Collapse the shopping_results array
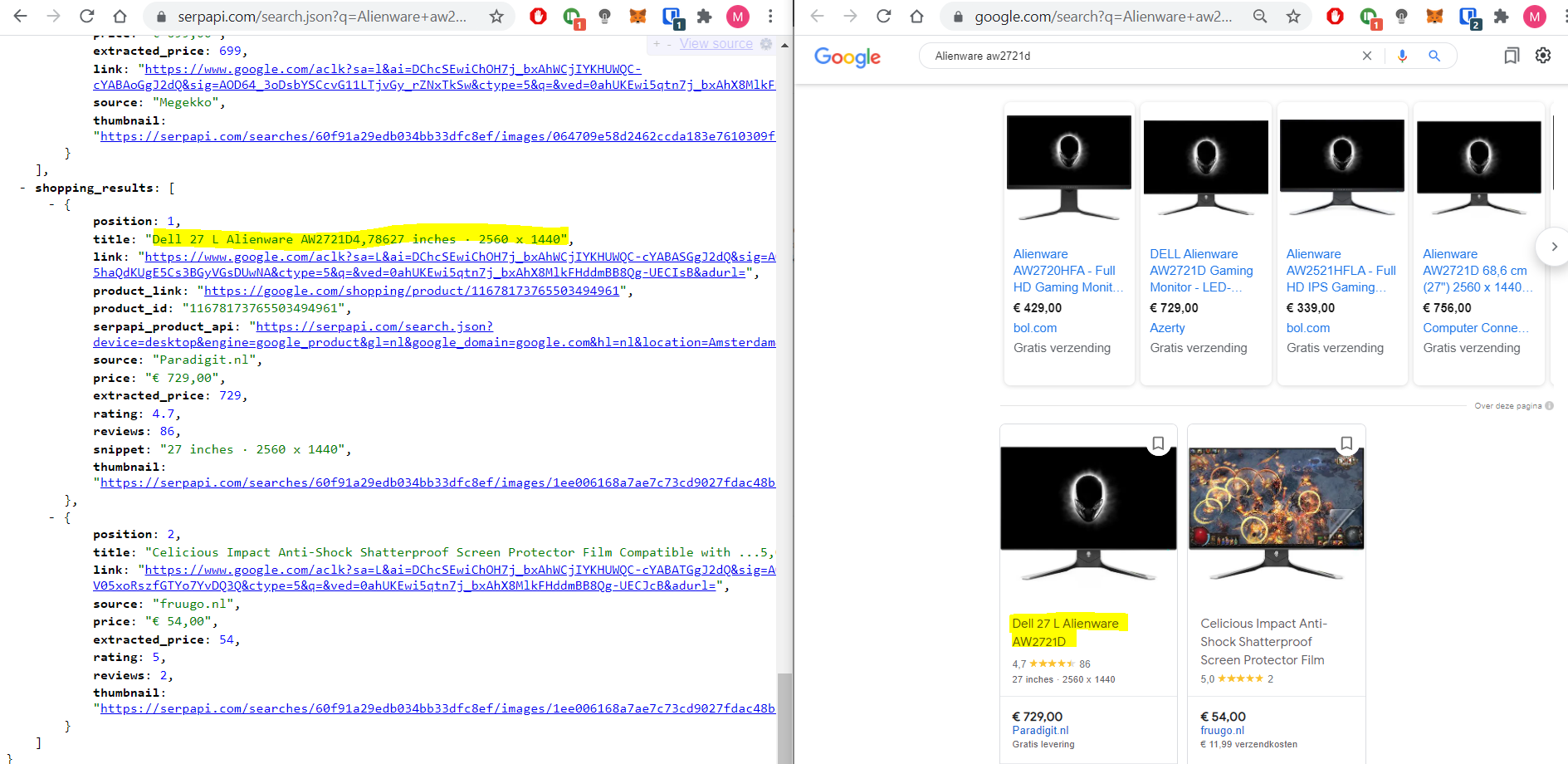 [x=22, y=189]
